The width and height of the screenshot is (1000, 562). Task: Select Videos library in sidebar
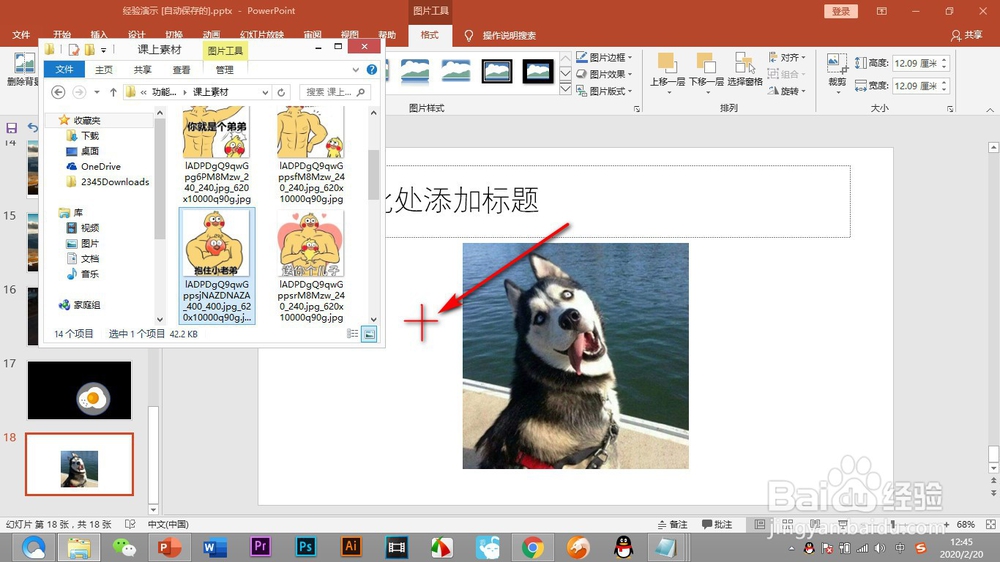[x=83, y=228]
